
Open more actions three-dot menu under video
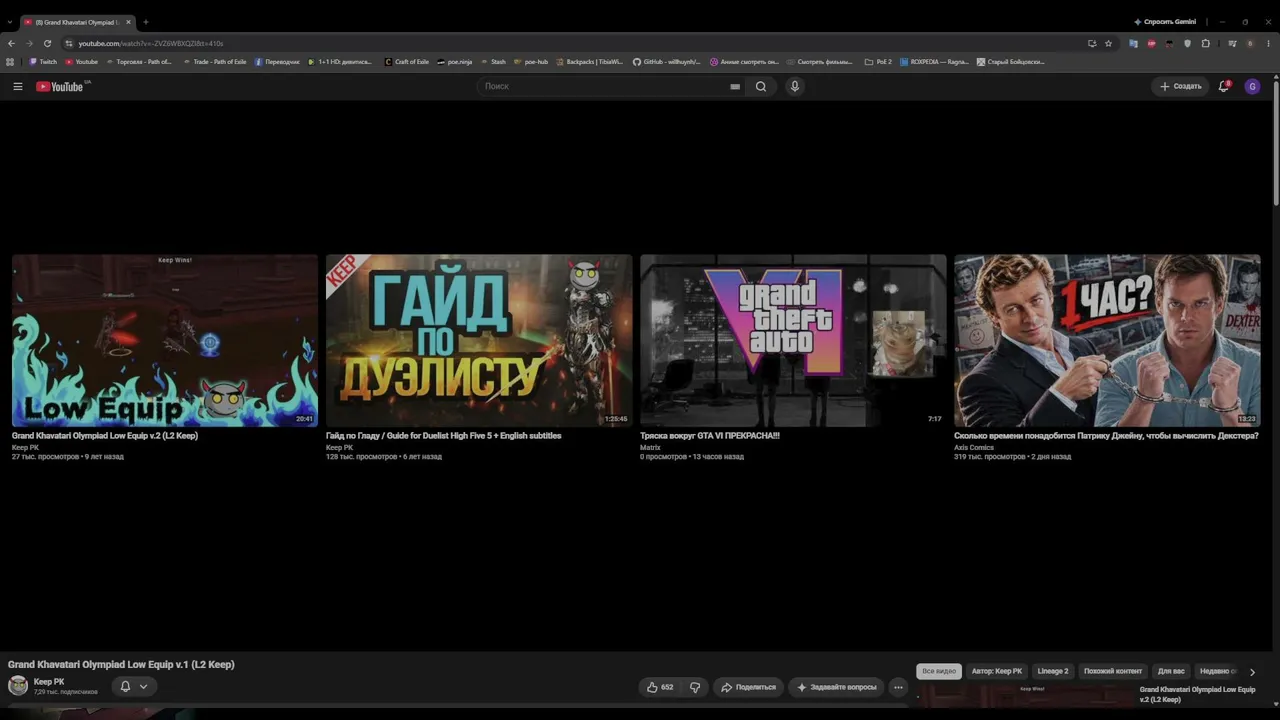[x=898, y=687]
